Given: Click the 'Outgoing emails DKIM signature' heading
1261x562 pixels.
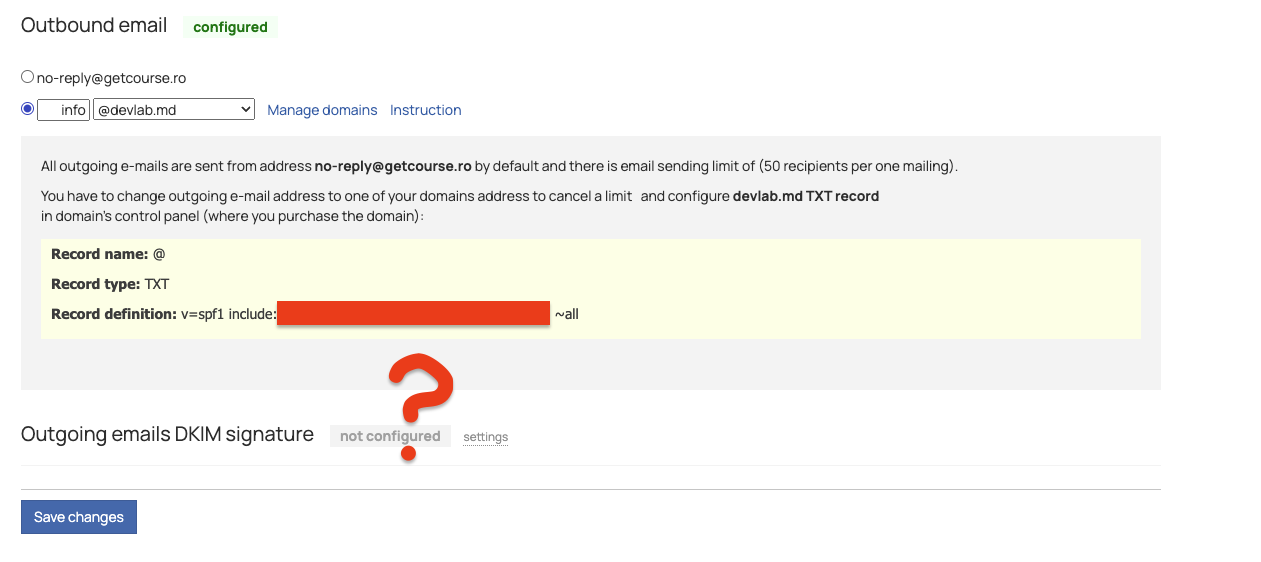Looking at the screenshot, I should [167, 435].
